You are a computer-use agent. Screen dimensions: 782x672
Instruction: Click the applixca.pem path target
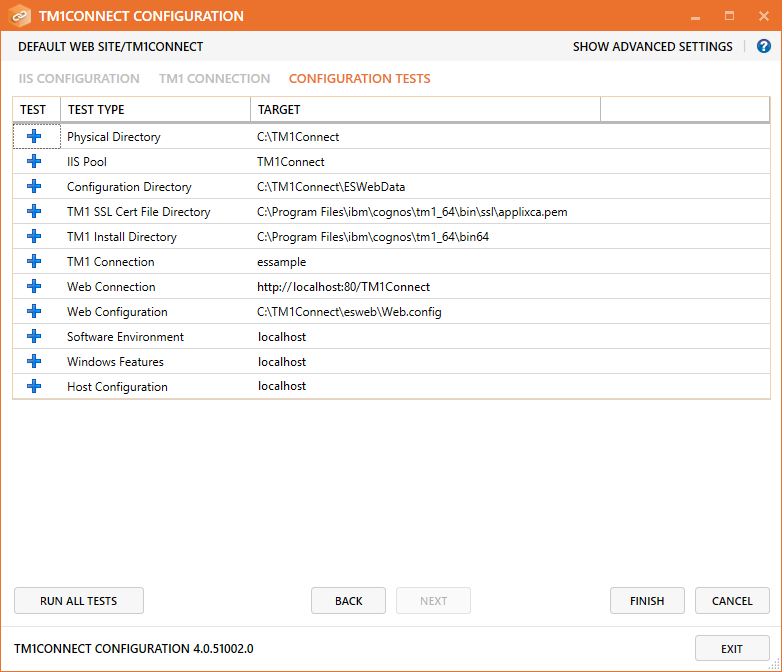412,212
